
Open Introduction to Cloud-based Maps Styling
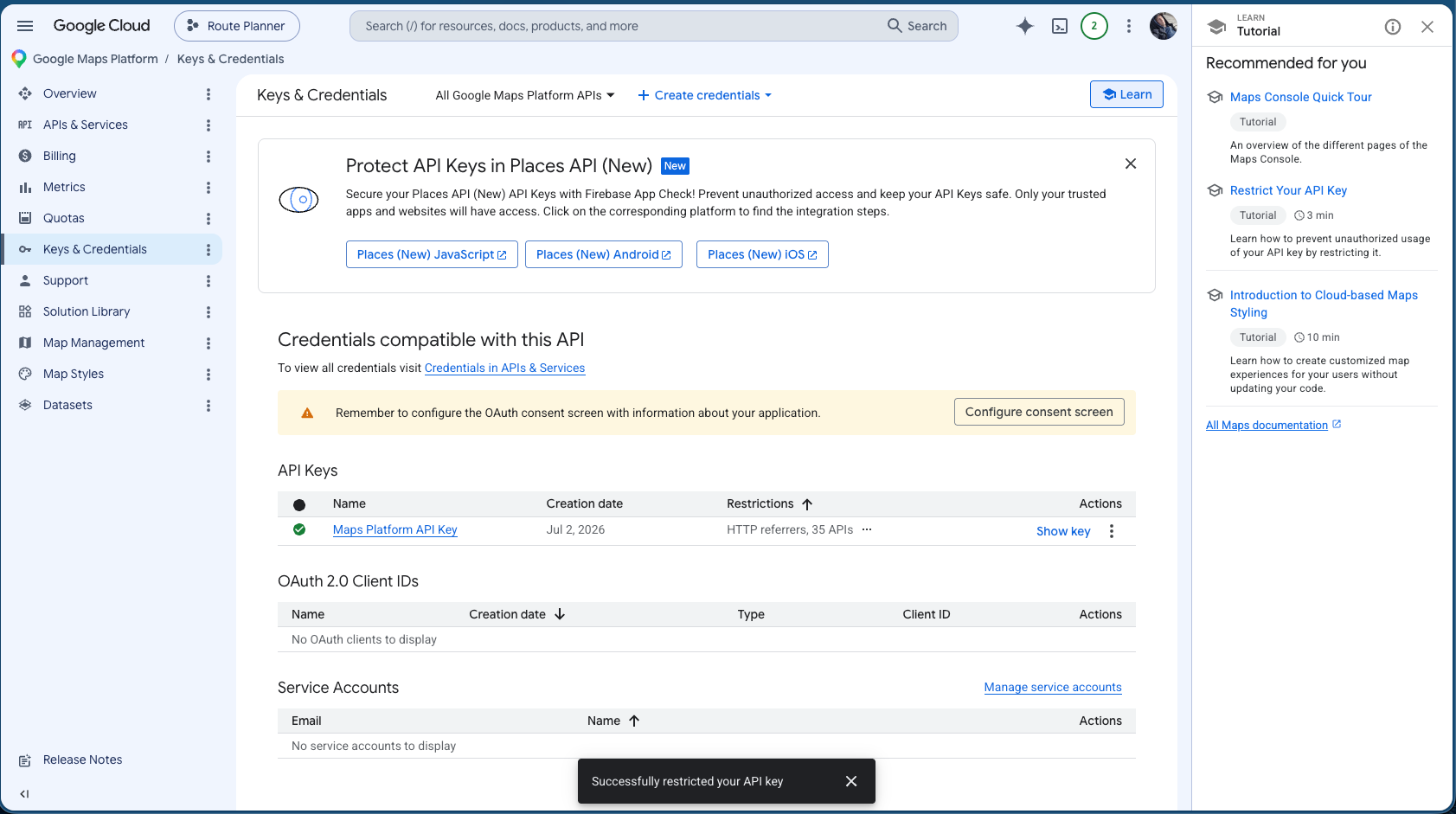coord(1324,304)
